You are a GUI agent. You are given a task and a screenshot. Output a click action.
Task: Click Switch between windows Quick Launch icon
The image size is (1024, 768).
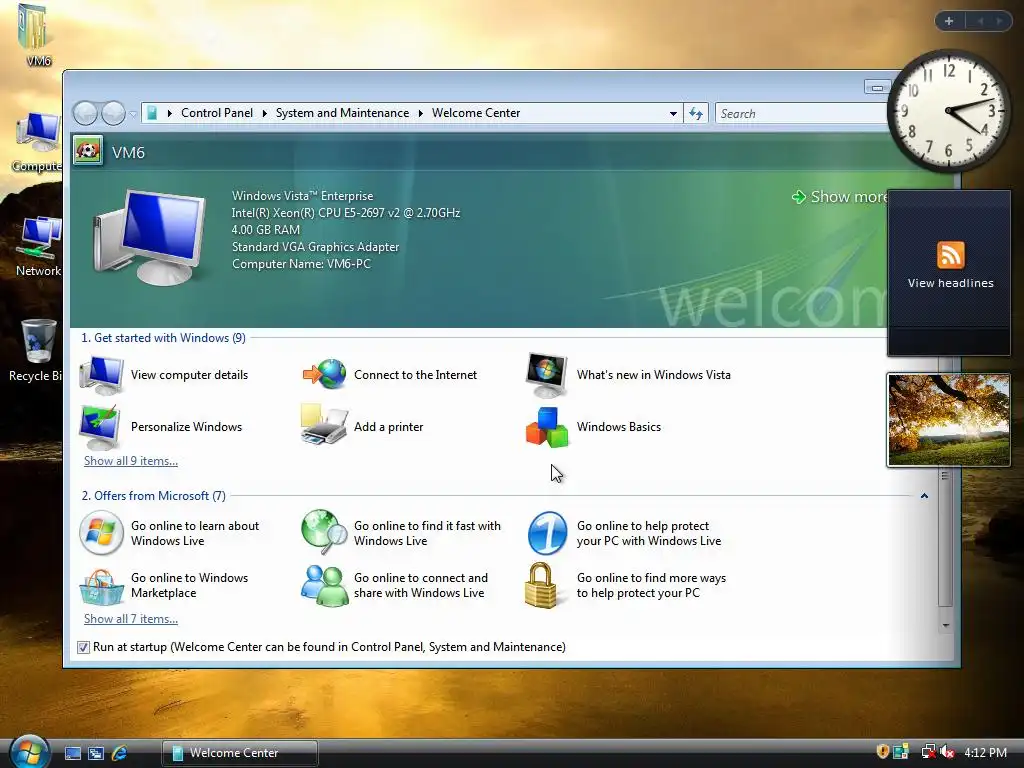tap(96, 753)
